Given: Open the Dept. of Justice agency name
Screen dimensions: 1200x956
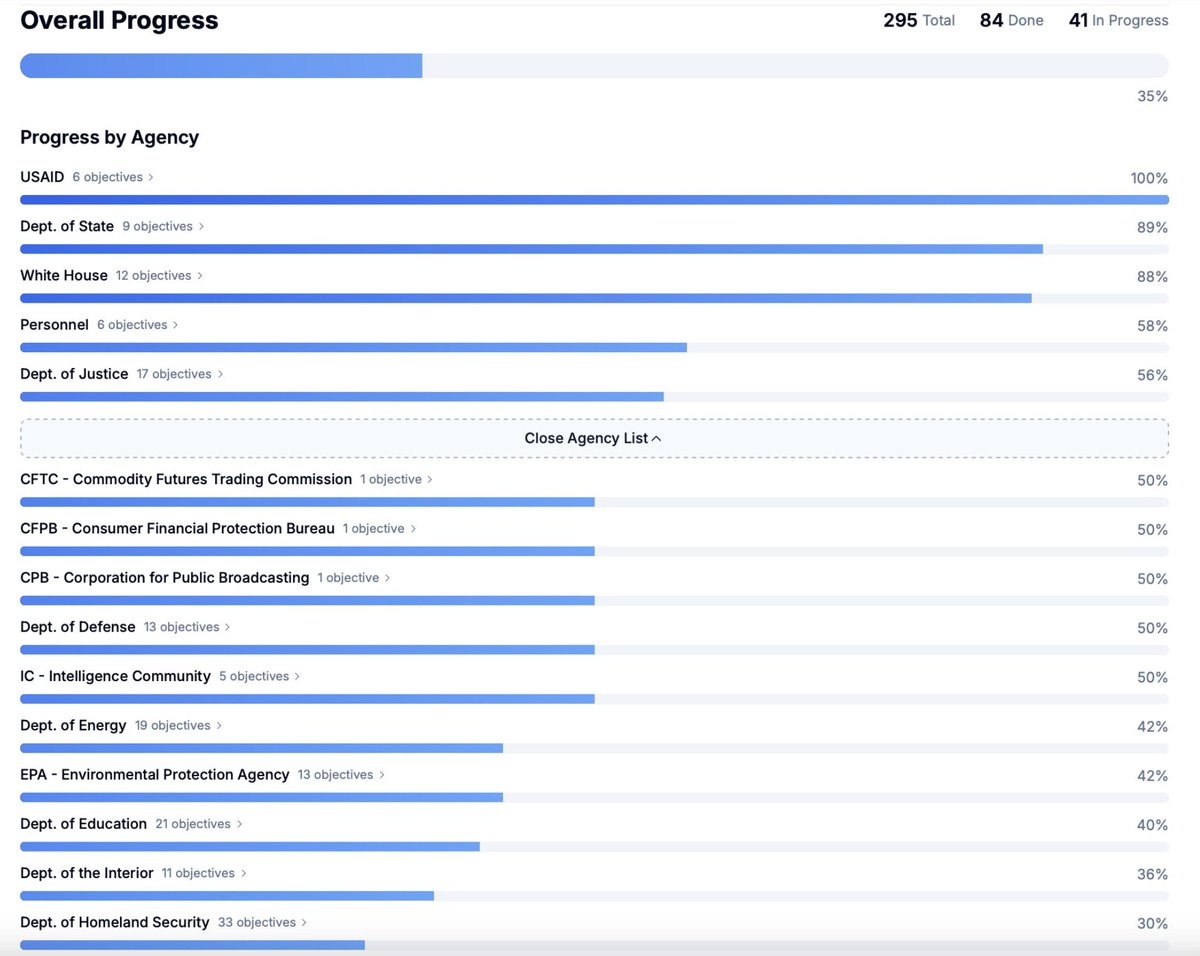Looking at the screenshot, I should pos(74,374).
